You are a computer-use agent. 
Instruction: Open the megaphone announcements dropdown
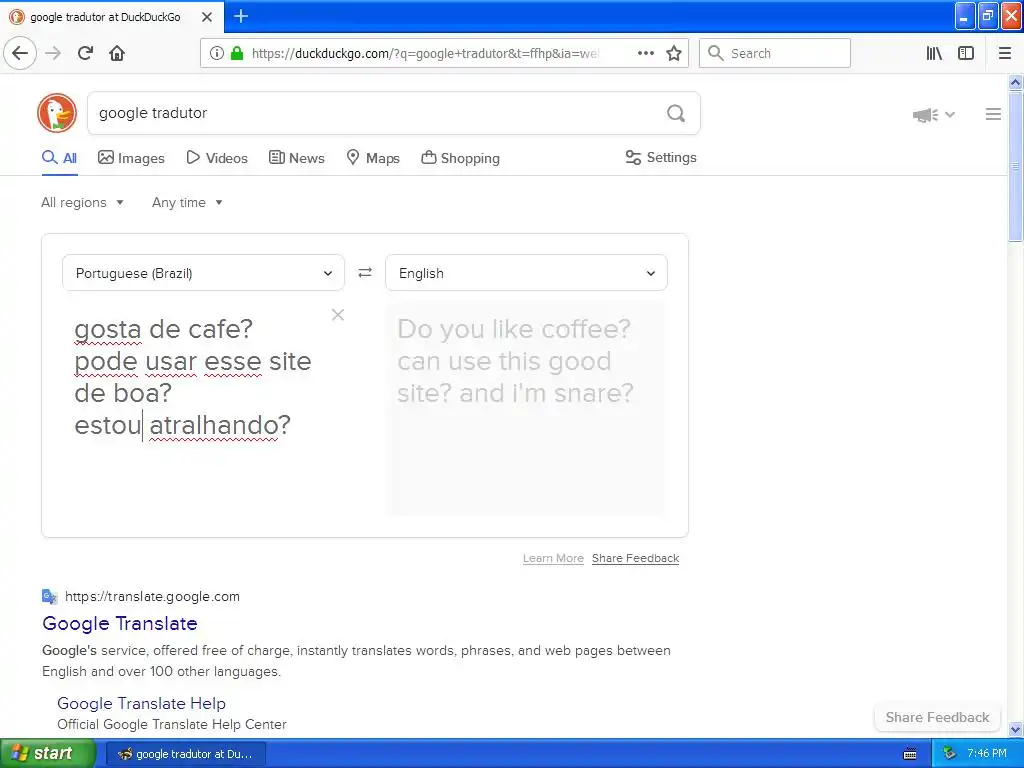(x=934, y=115)
